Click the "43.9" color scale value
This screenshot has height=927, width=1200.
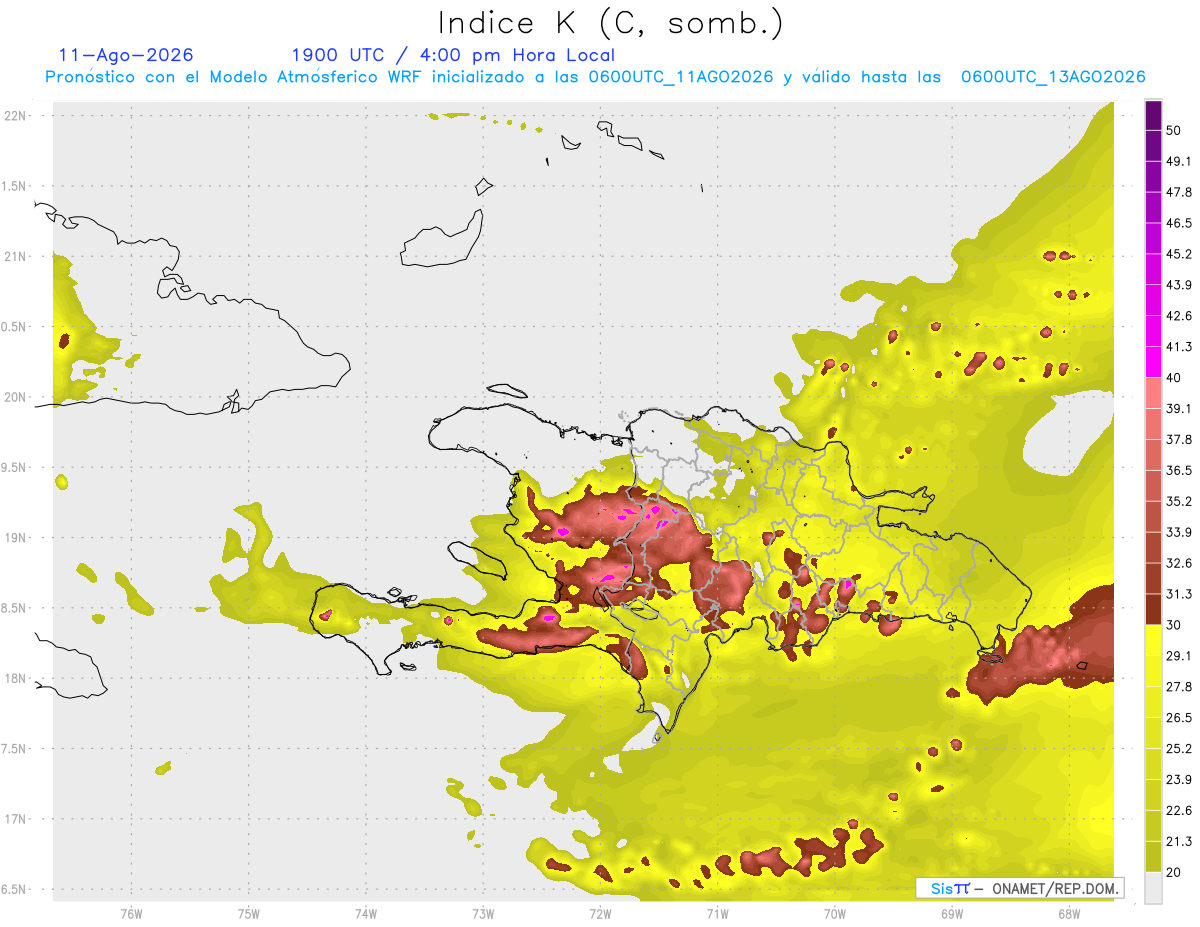[1178, 285]
